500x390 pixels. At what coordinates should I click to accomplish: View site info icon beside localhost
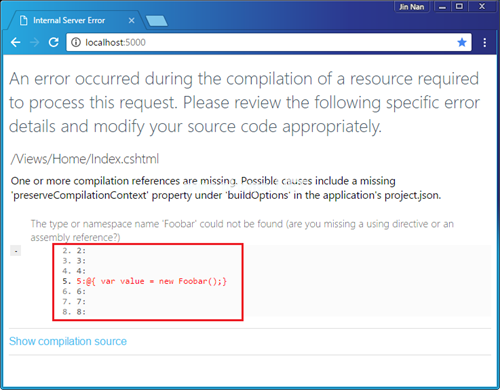pyautogui.click(x=76, y=42)
